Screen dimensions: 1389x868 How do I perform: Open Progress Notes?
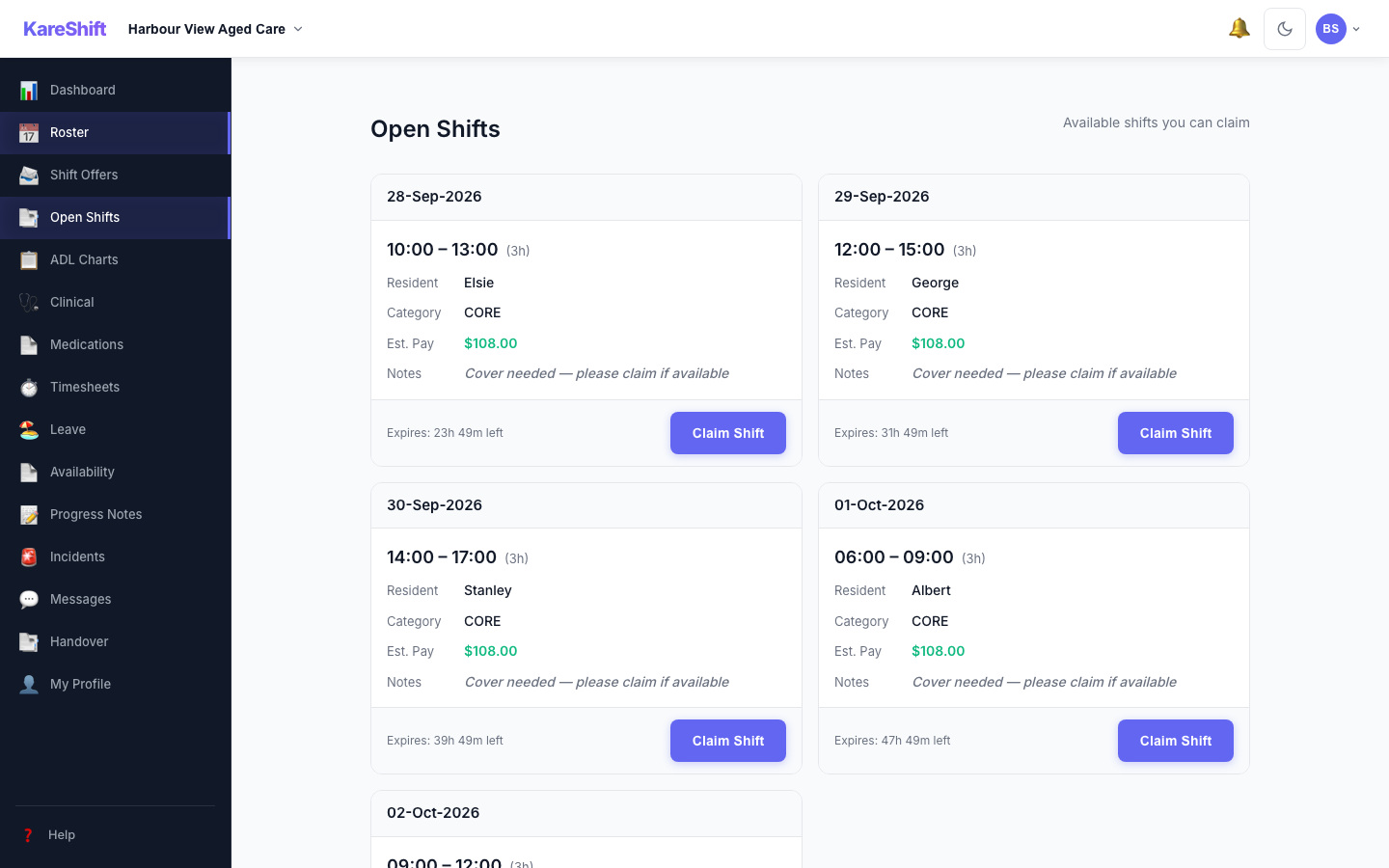pyautogui.click(x=116, y=514)
